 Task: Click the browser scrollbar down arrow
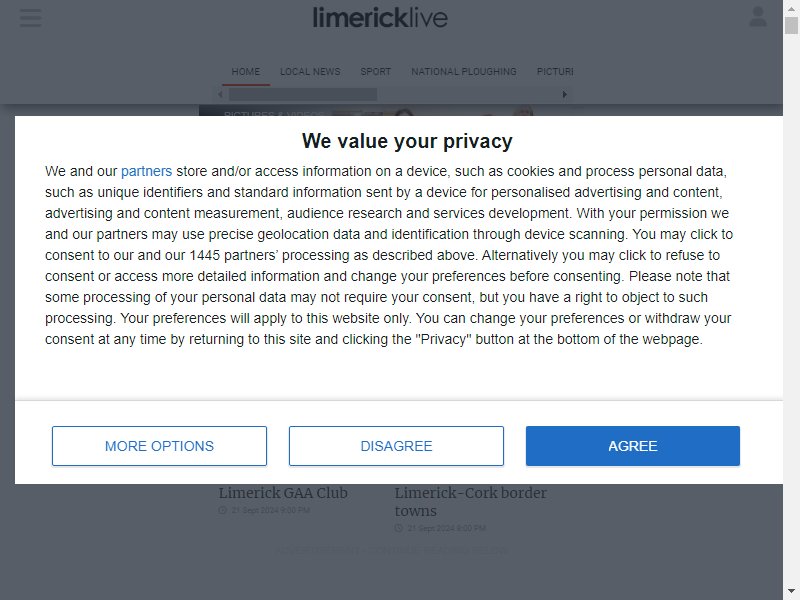point(791,592)
